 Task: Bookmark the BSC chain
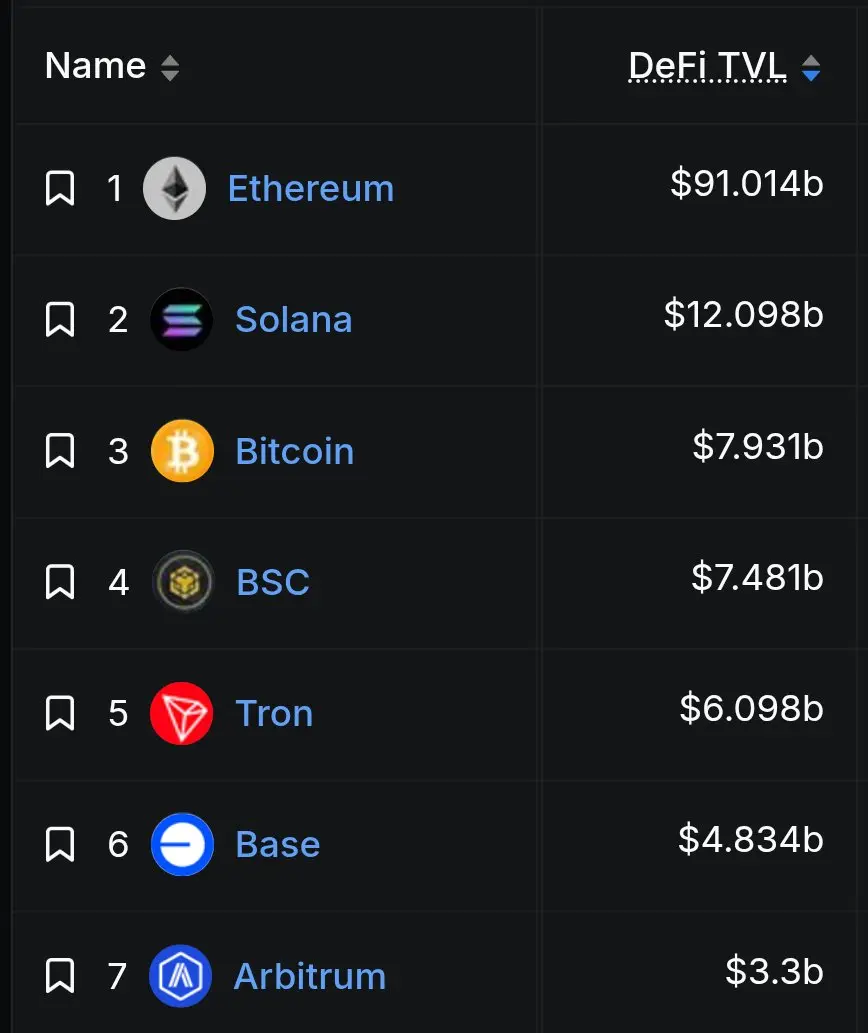tap(60, 582)
